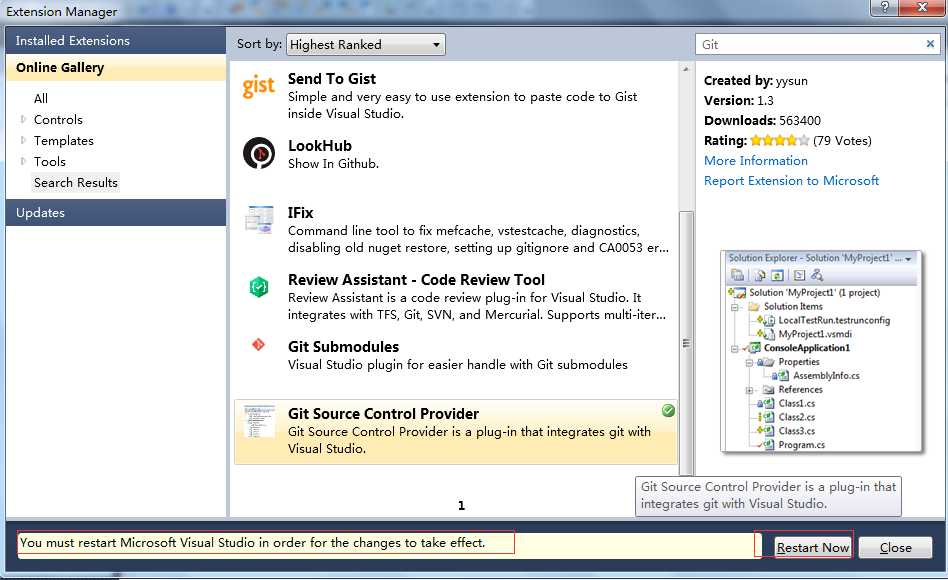Screen dimensions: 948x580
Task: Open the Updates section
Action: pyautogui.click(x=115, y=213)
